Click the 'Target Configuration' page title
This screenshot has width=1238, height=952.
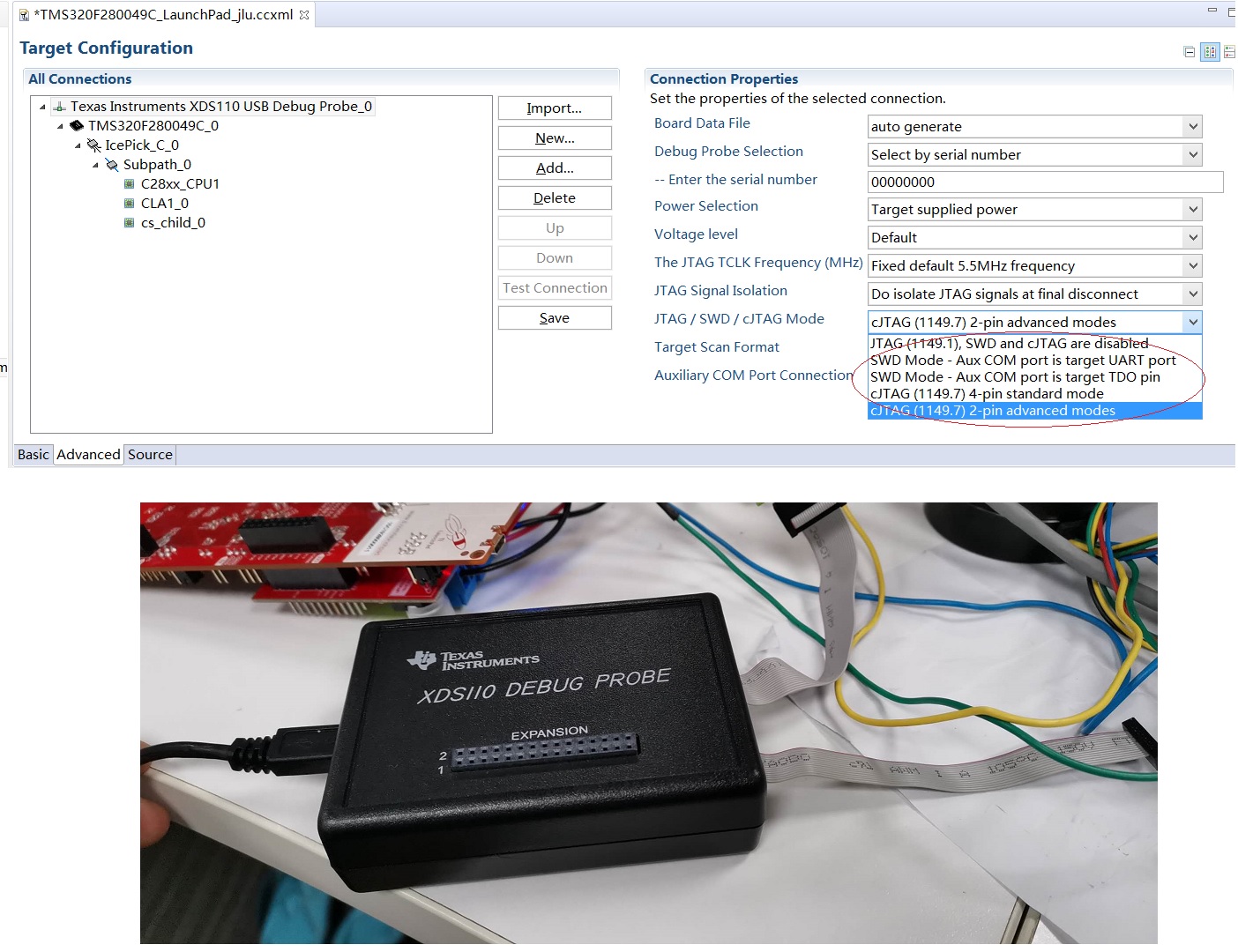click(106, 48)
